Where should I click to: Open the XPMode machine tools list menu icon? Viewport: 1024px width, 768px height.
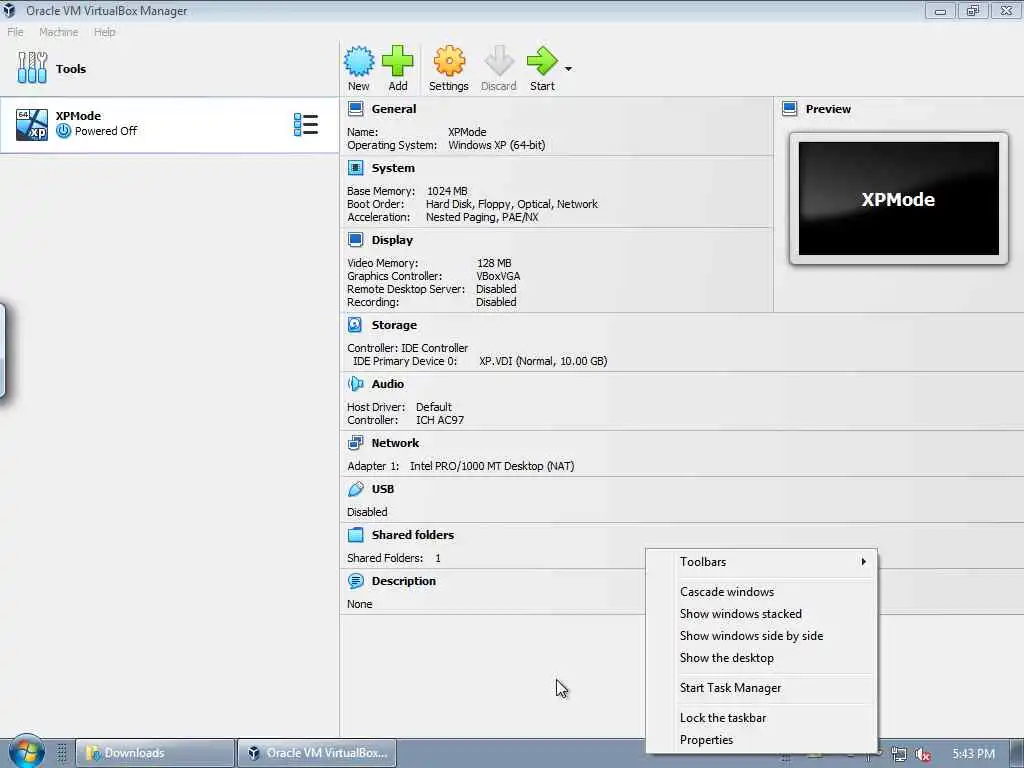pyautogui.click(x=306, y=125)
